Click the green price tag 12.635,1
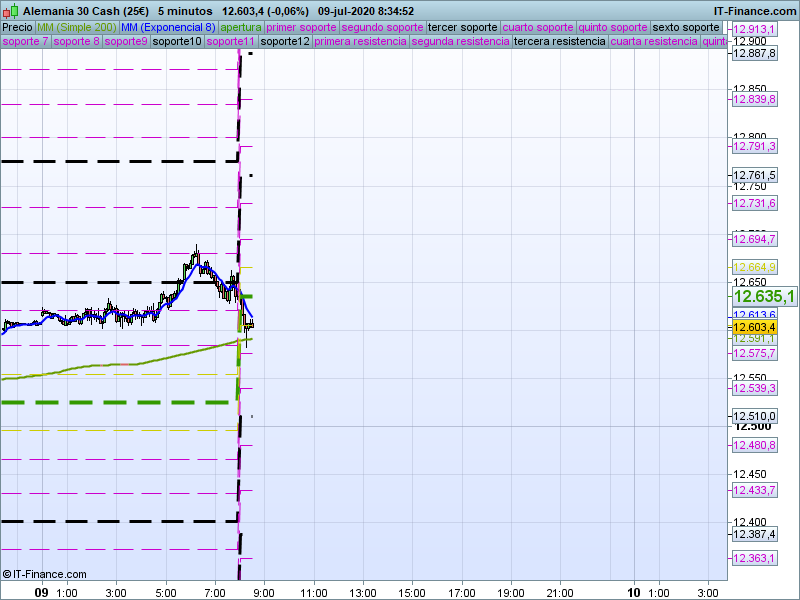800x600 pixels. [764, 296]
